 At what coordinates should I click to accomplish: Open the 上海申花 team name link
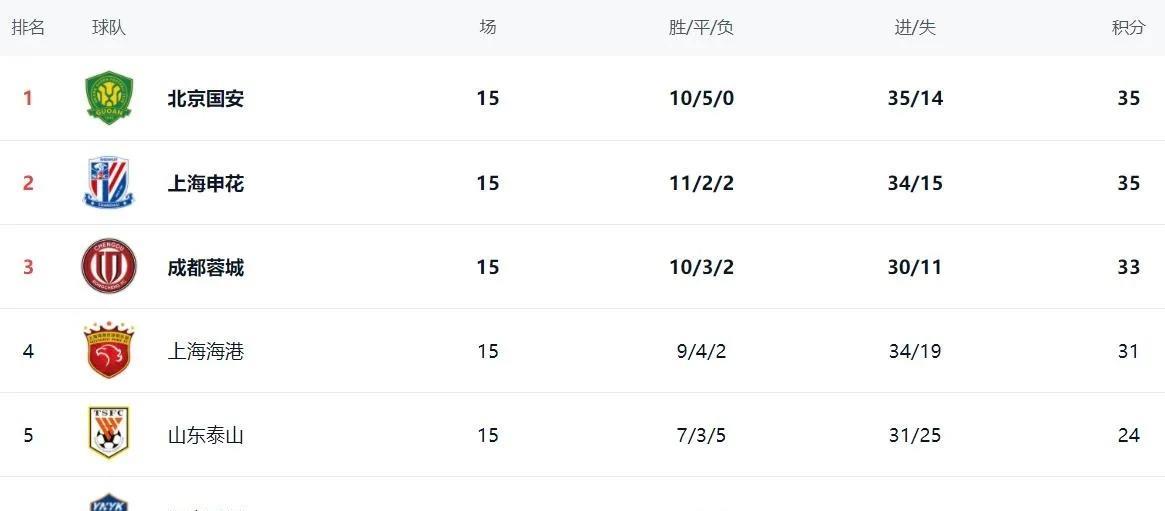[206, 183]
